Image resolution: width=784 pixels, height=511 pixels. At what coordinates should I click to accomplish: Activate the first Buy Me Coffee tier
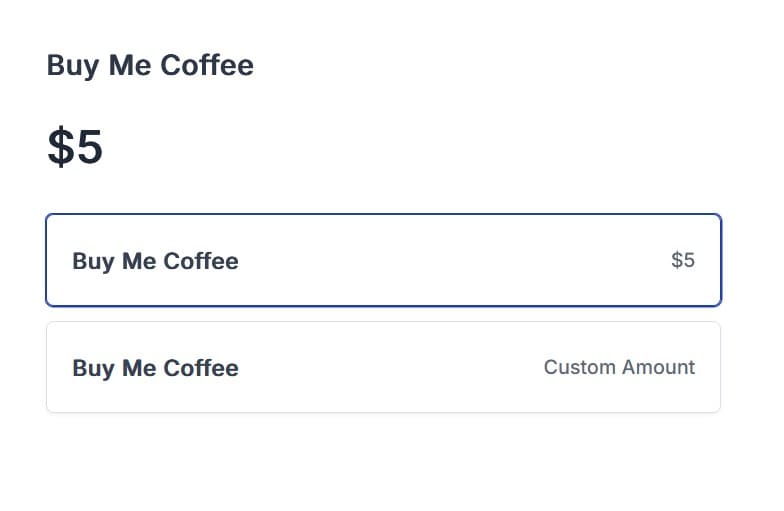[x=383, y=260]
